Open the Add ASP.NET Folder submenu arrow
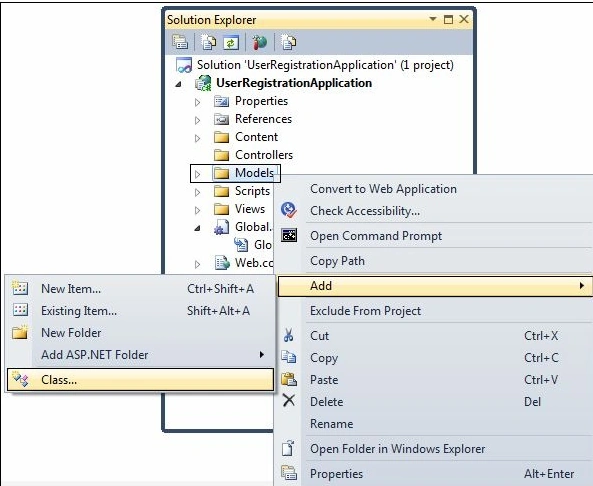Image resolution: width=593 pixels, height=486 pixels. coord(261,354)
